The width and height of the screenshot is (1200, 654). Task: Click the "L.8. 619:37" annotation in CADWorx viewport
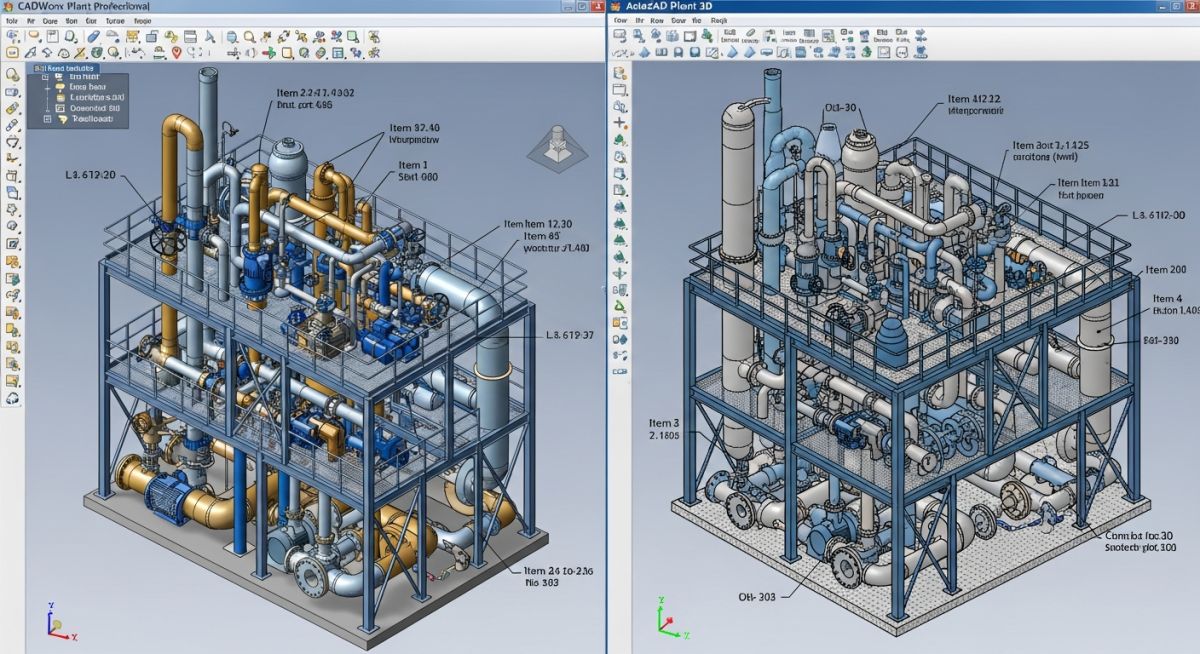pos(570,335)
